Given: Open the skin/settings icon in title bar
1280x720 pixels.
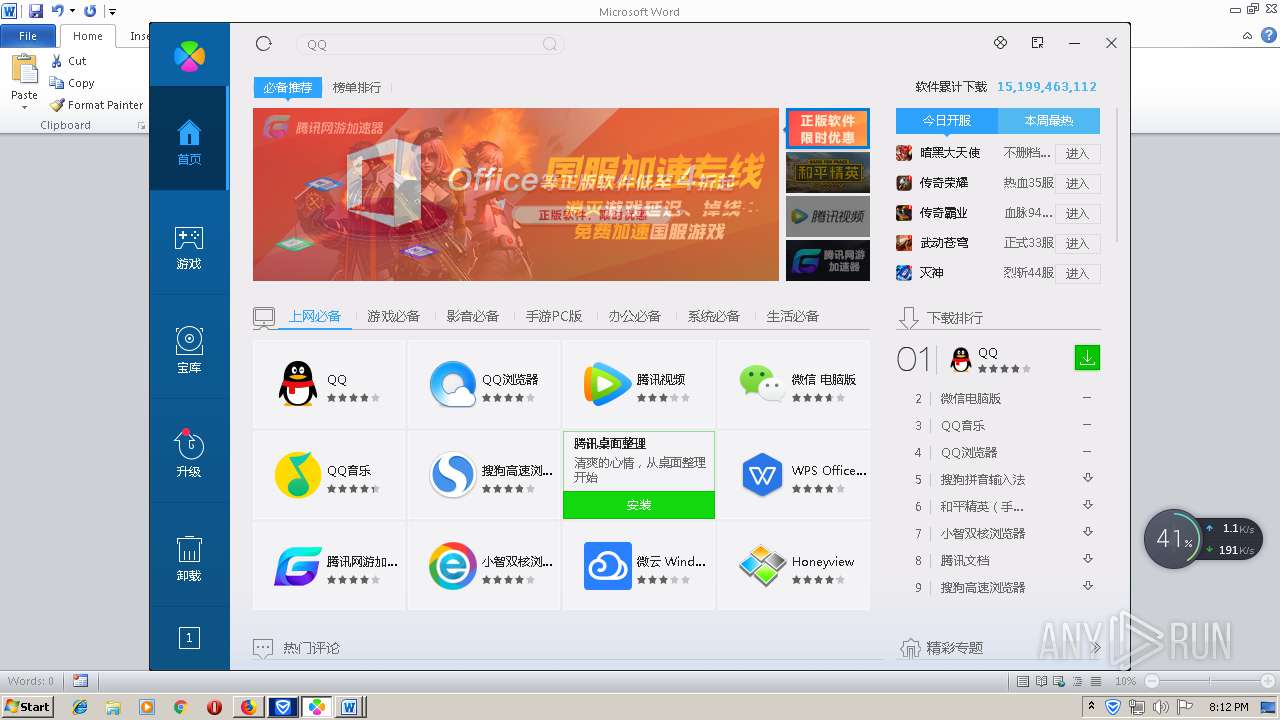Looking at the screenshot, I should coord(1000,43).
